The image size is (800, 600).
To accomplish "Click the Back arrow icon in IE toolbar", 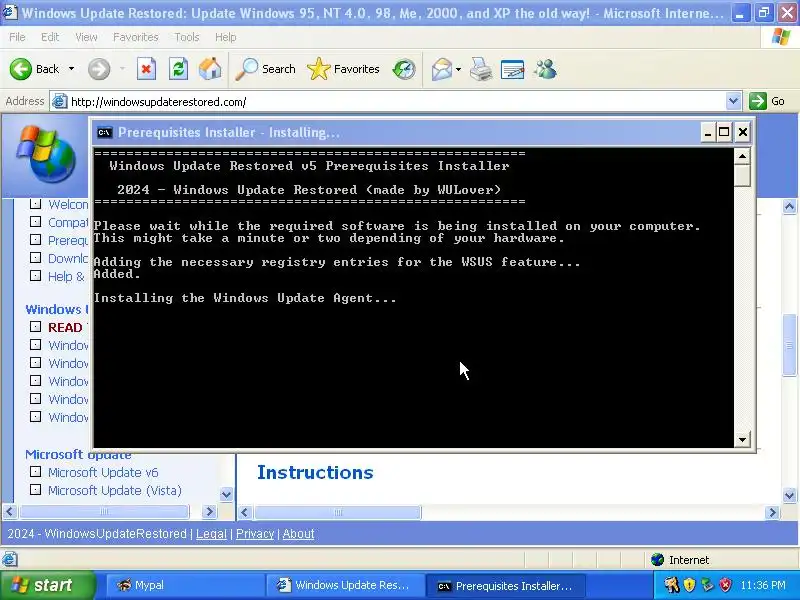I will (x=21, y=69).
